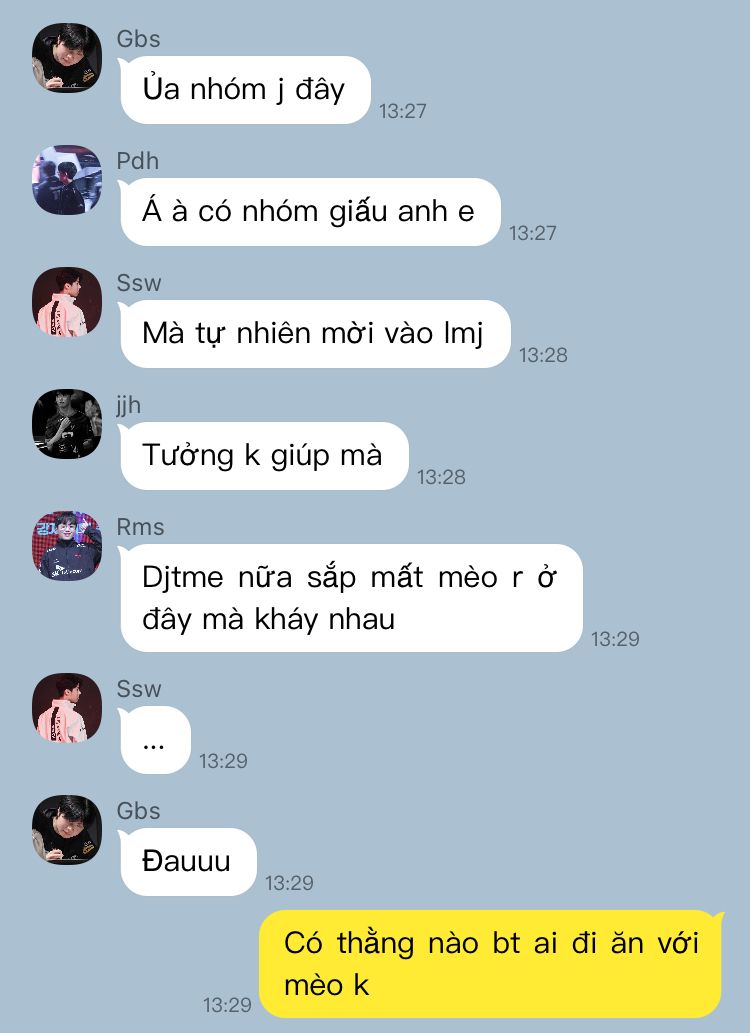Tap the "..." message bubble
The image size is (750, 1033).
[155, 740]
